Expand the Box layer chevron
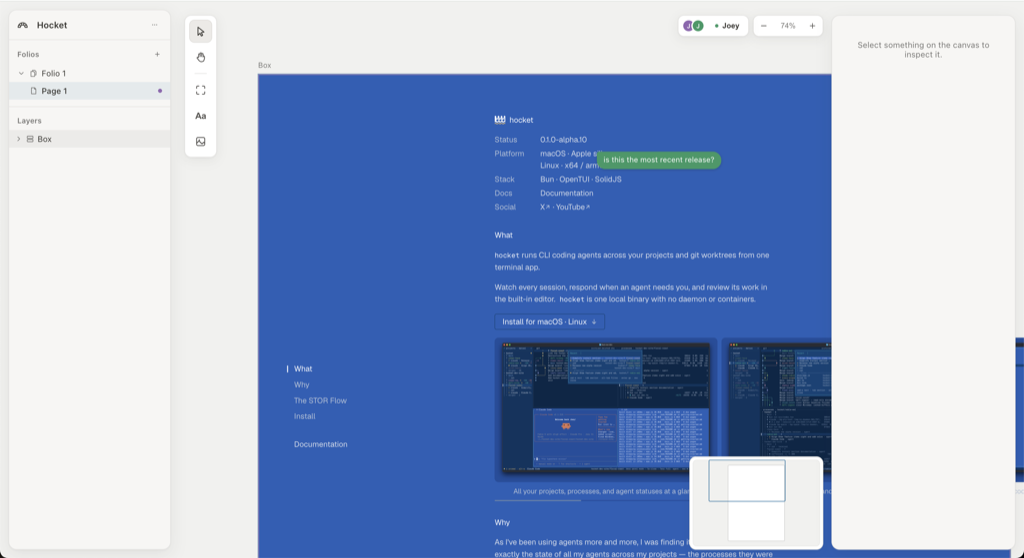1024x558 pixels. coord(18,139)
